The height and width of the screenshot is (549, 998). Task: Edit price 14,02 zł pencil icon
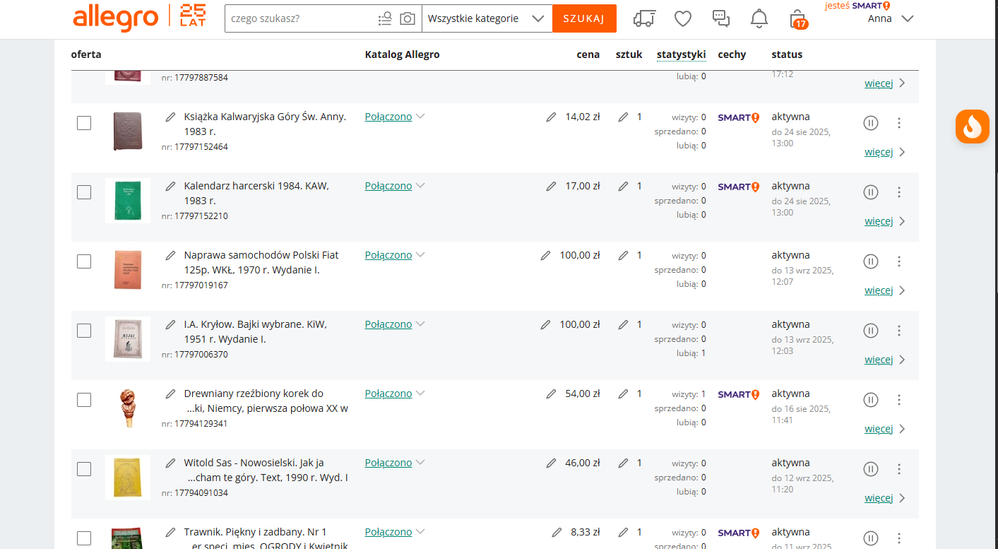pyautogui.click(x=551, y=117)
